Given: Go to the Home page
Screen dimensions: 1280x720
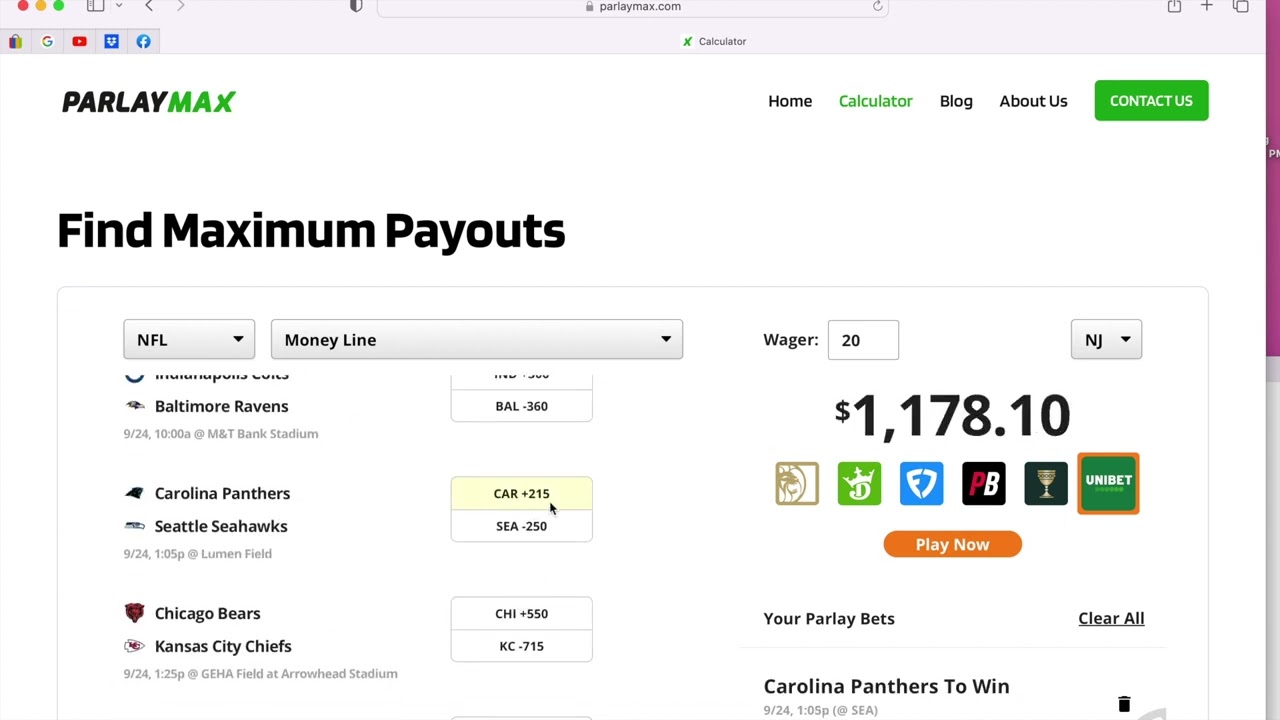Looking at the screenshot, I should pos(790,101).
